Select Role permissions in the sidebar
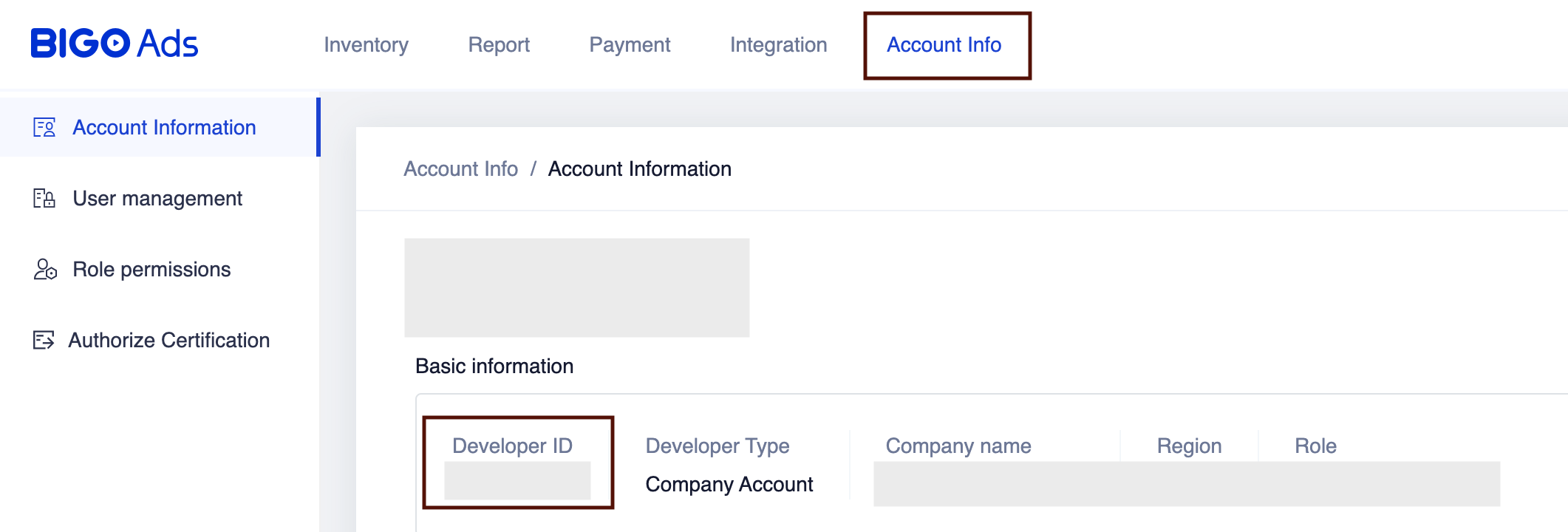Image resolution: width=1568 pixels, height=532 pixels. [x=151, y=270]
